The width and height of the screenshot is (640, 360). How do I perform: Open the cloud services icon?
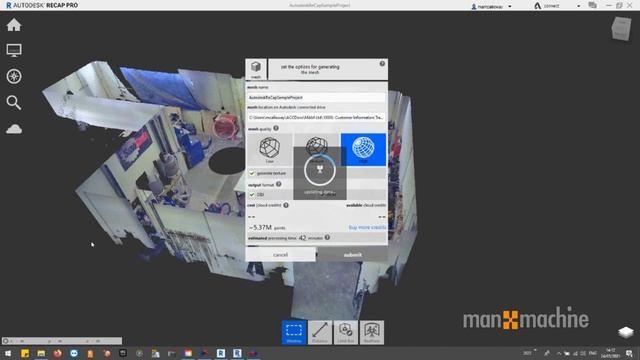[14, 129]
